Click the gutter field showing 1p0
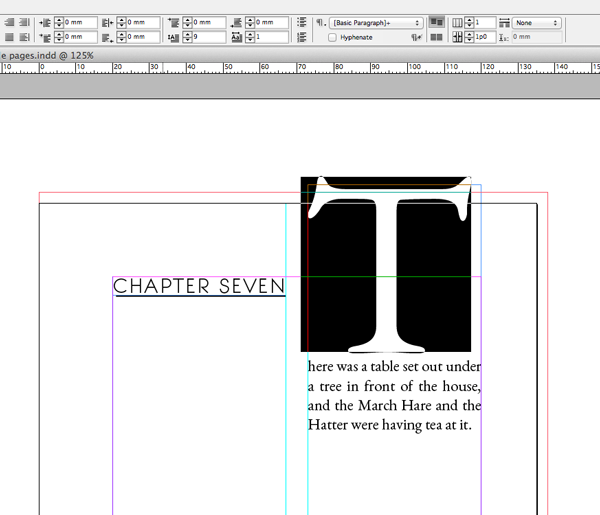 [x=485, y=37]
